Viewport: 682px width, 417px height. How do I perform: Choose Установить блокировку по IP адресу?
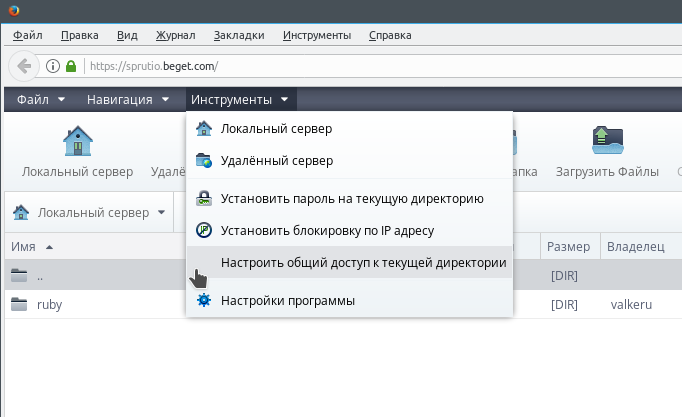click(327, 230)
